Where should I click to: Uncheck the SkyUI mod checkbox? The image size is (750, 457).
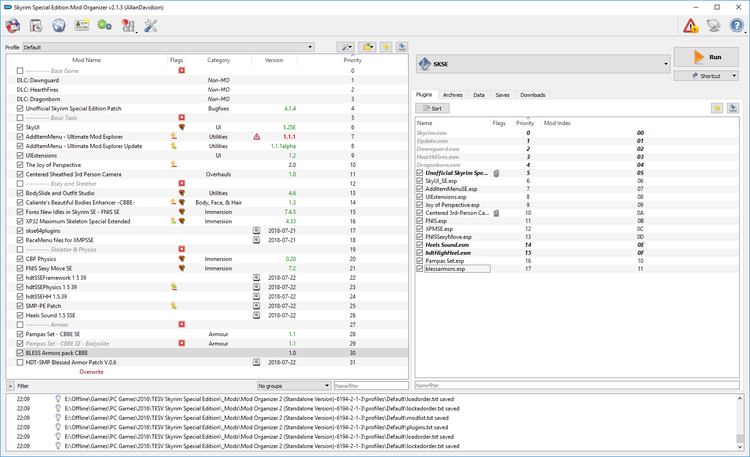tap(20, 127)
